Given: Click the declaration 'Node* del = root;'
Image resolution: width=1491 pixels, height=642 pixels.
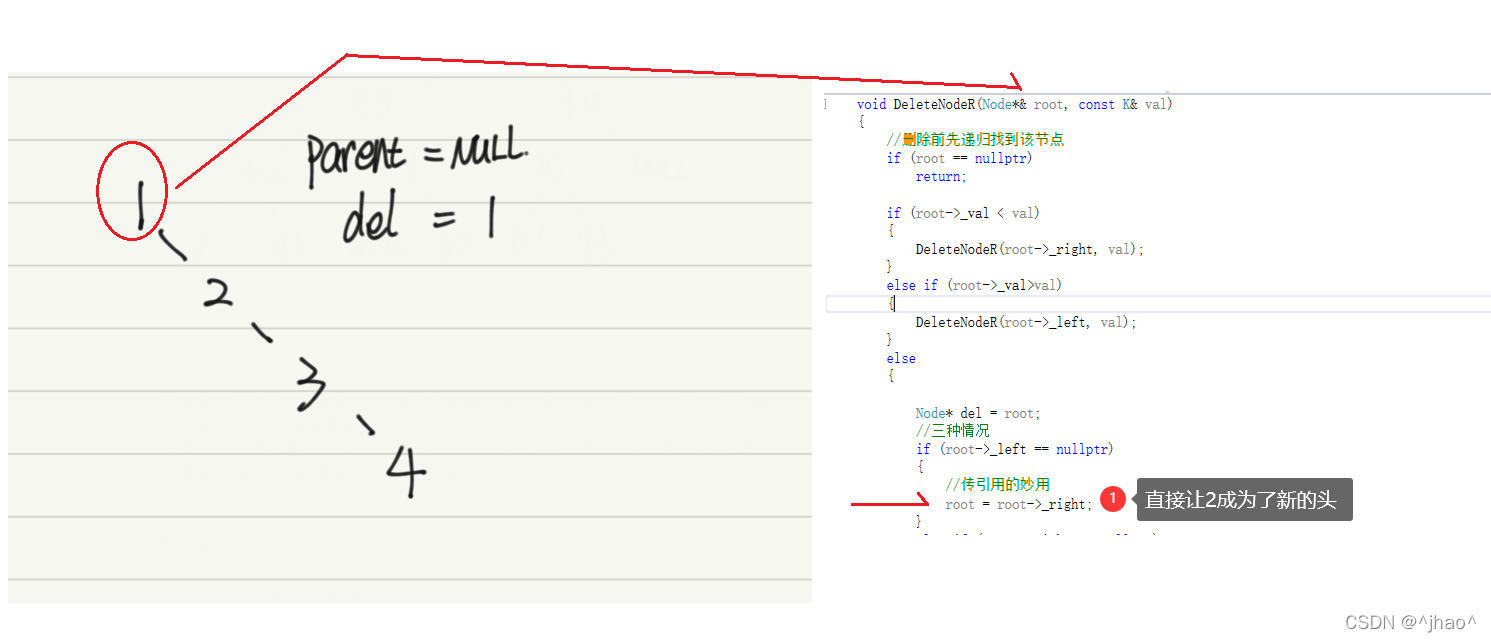Looking at the screenshot, I should (978, 413).
